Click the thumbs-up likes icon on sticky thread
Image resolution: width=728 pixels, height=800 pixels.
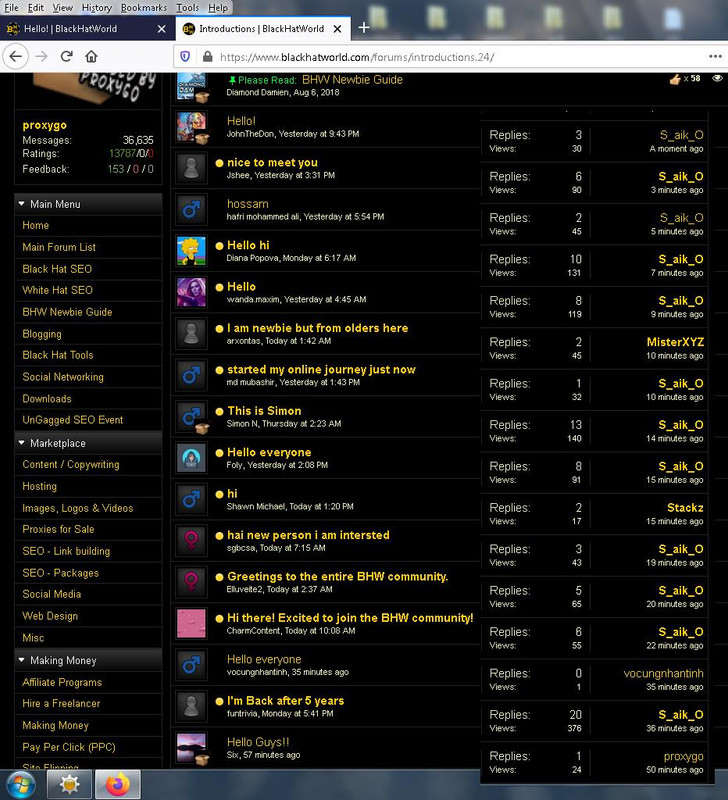coord(675,79)
